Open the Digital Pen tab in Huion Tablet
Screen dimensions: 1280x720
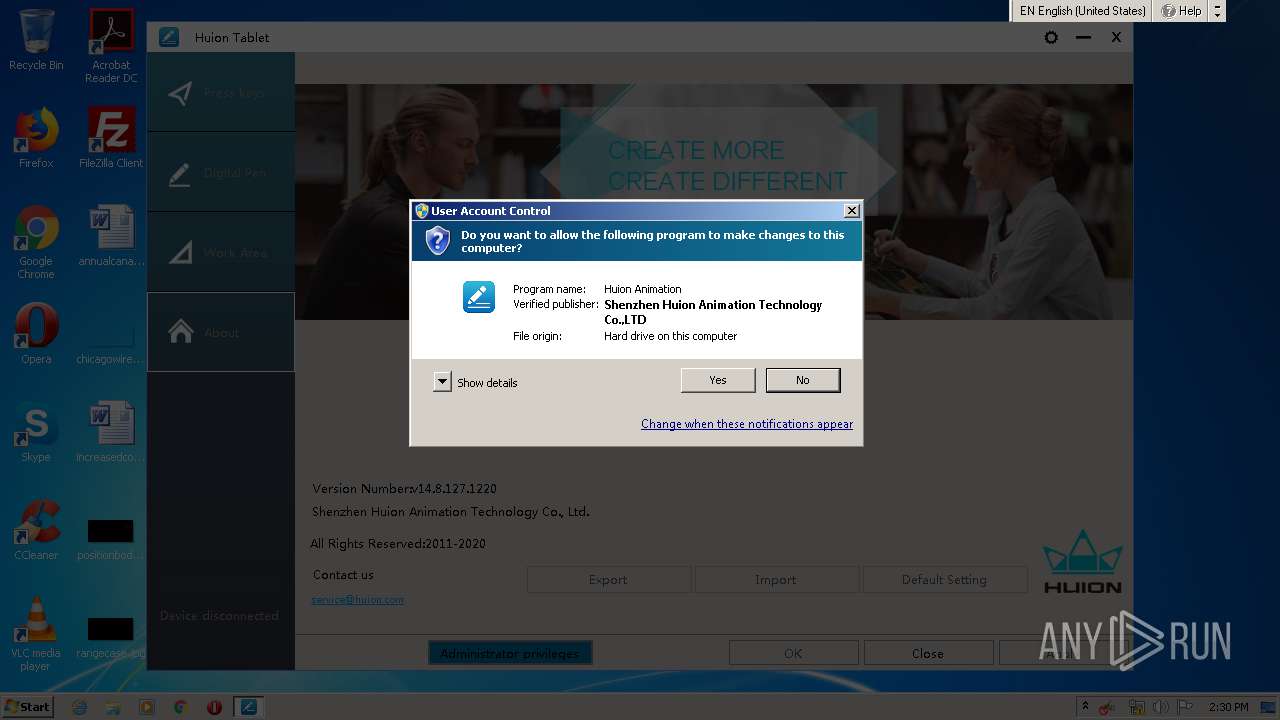[221, 172]
